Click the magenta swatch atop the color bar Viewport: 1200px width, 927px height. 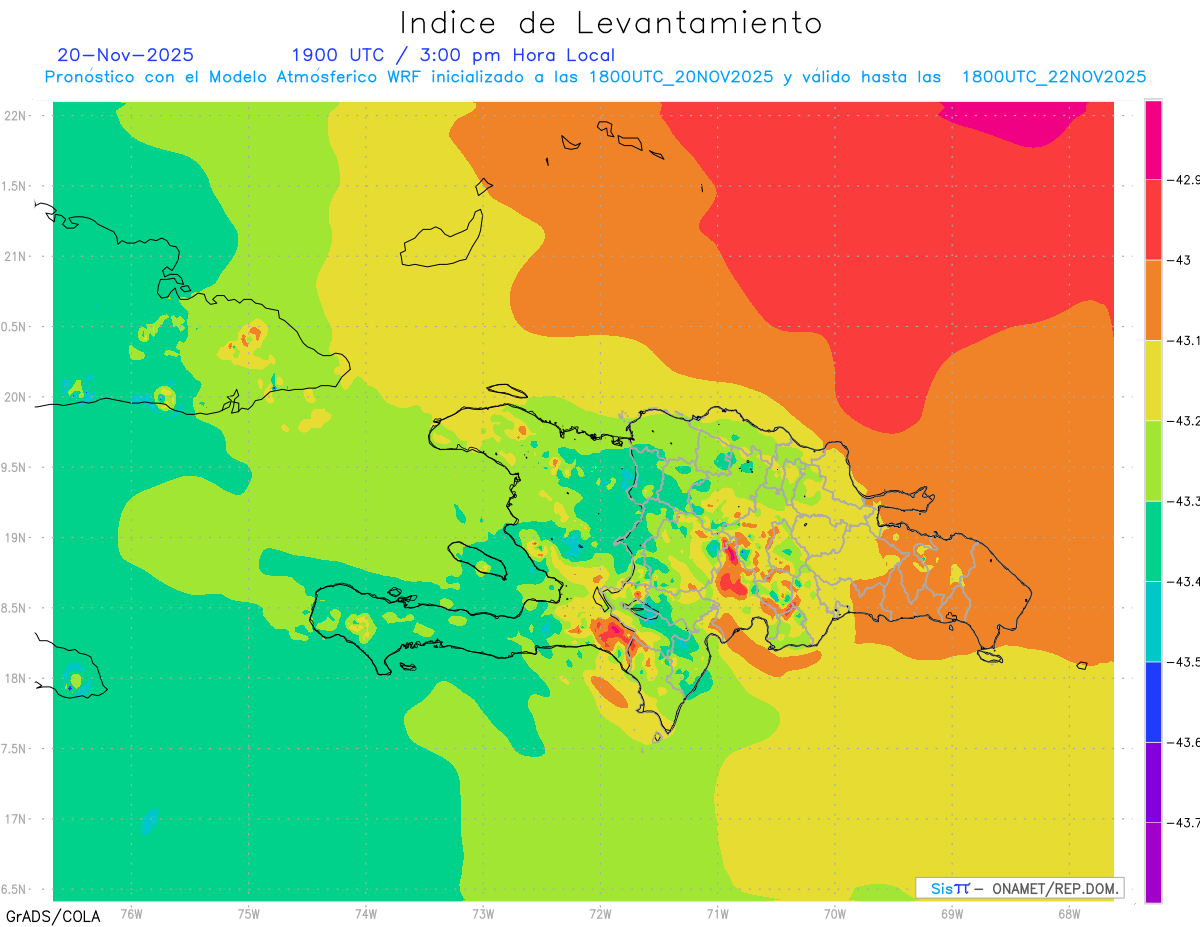tap(1153, 140)
